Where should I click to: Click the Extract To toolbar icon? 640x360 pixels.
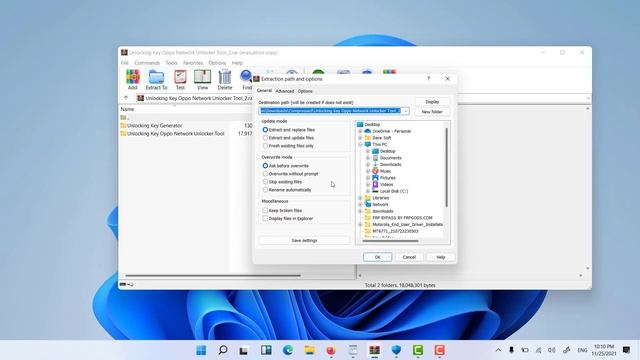(x=156, y=80)
